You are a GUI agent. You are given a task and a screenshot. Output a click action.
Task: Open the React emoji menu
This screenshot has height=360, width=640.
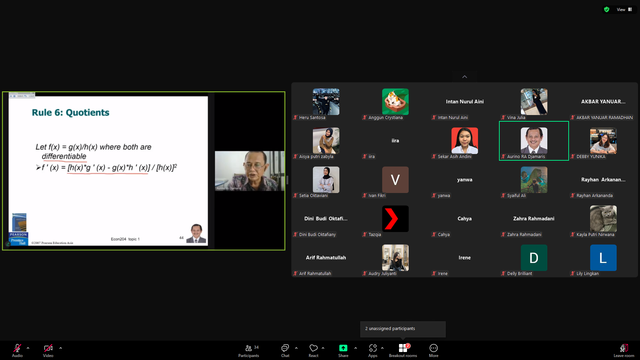tap(313, 350)
